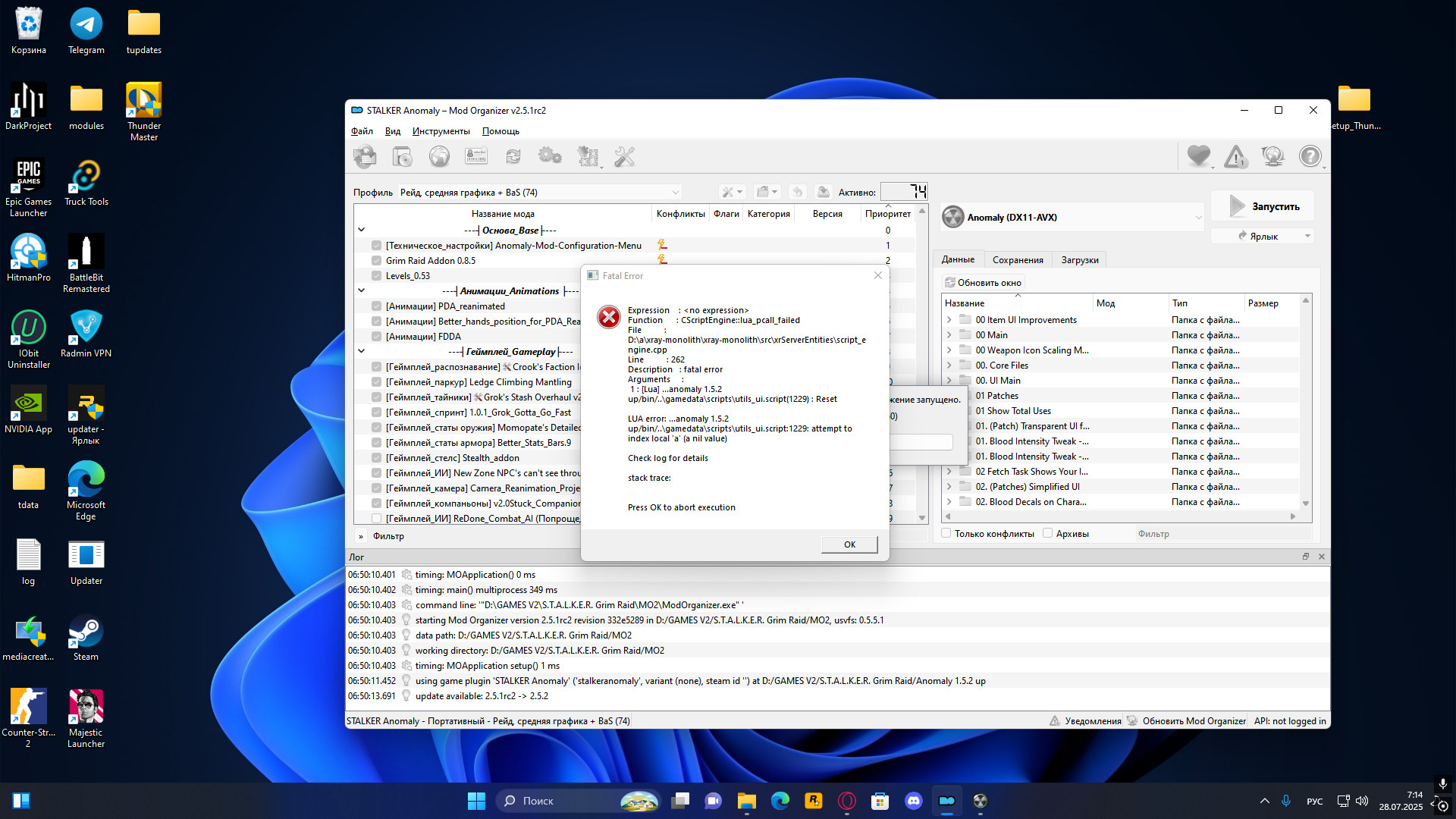Expand the 00 Main data folder
Screen dimensions: 1456x819
coord(949,335)
